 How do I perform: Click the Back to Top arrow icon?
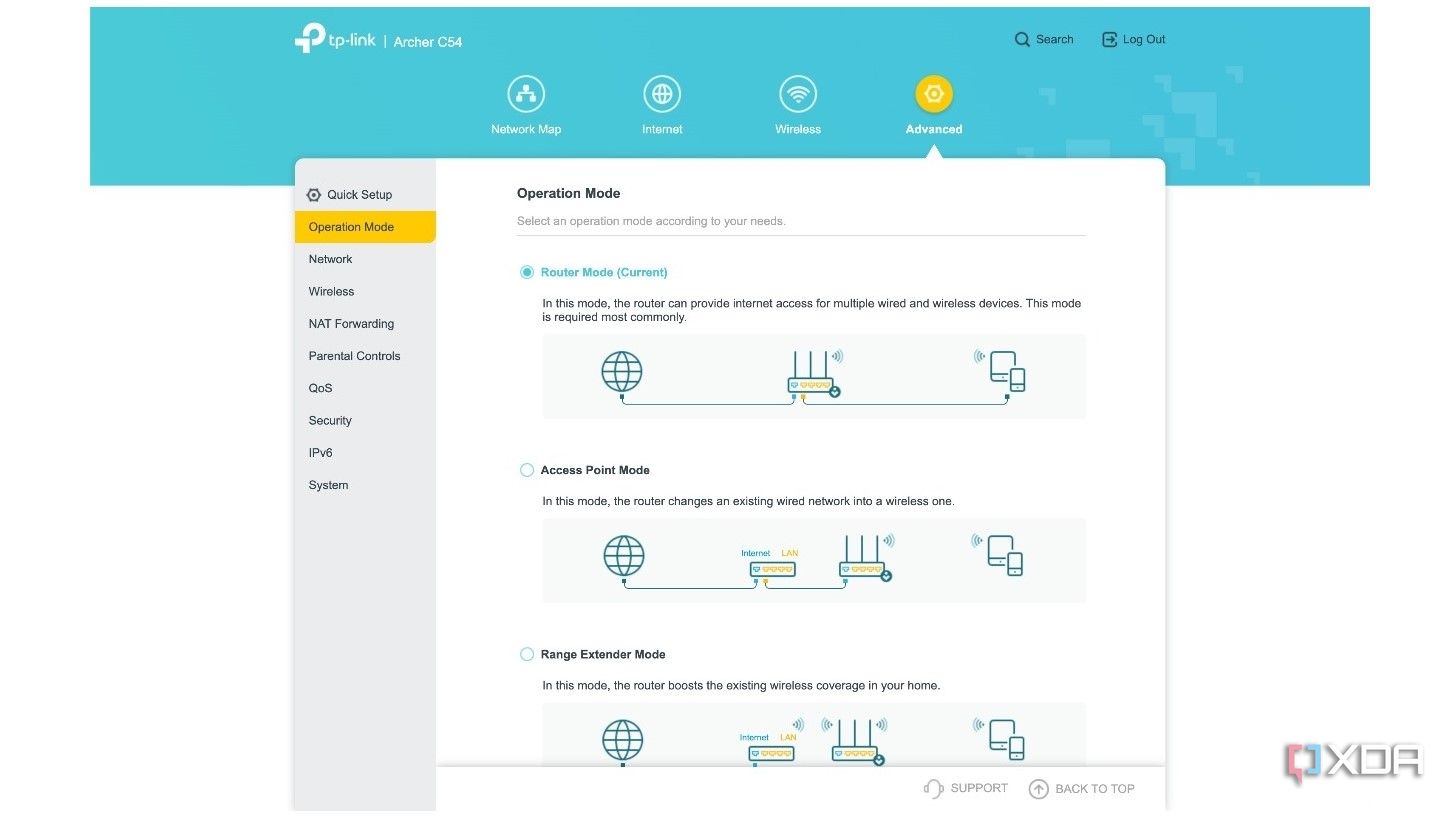[1039, 789]
